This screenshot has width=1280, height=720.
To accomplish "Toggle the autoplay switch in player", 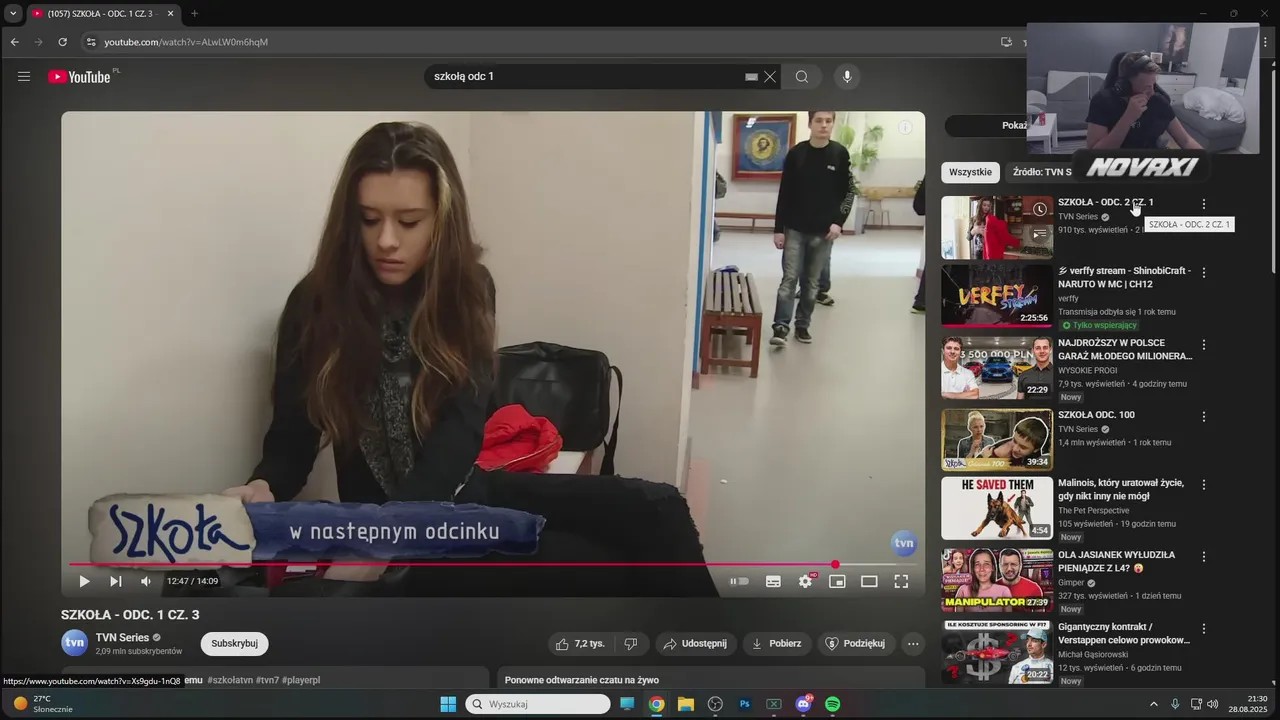I will tap(739, 581).
